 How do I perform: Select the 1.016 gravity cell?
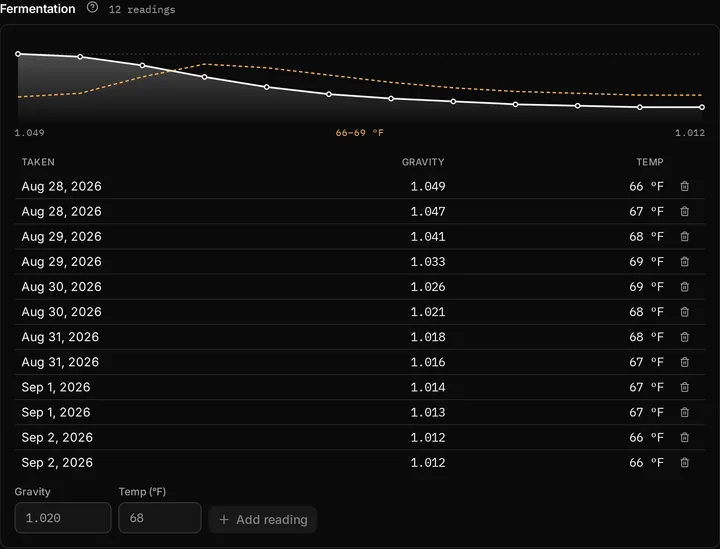tap(428, 362)
